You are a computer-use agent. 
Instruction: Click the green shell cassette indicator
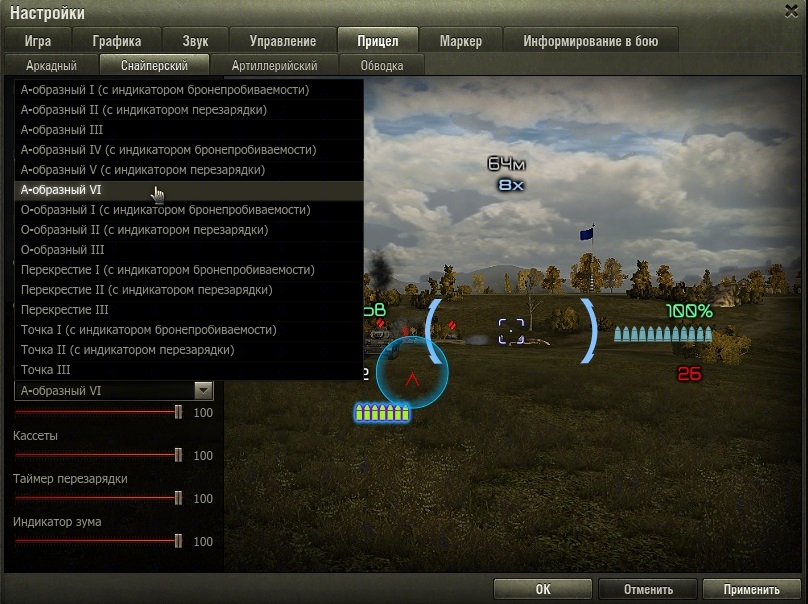point(382,413)
